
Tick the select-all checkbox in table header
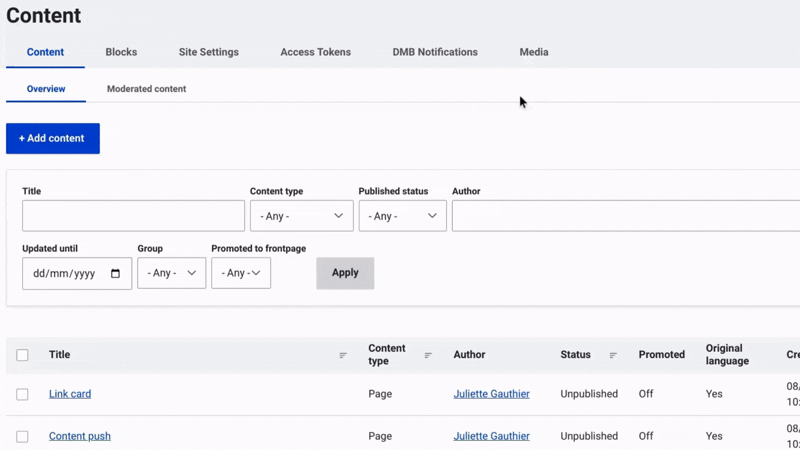(22, 355)
